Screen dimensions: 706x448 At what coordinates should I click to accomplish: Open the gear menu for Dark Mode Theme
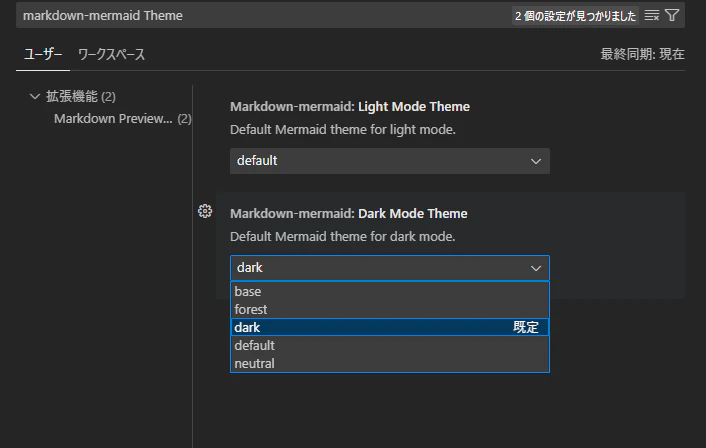(x=205, y=211)
